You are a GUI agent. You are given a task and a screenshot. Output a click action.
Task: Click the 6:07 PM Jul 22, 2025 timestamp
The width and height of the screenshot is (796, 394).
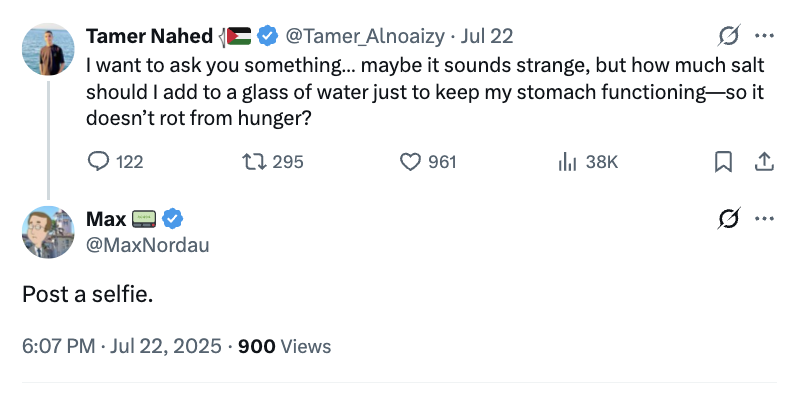pyautogui.click(x=122, y=346)
